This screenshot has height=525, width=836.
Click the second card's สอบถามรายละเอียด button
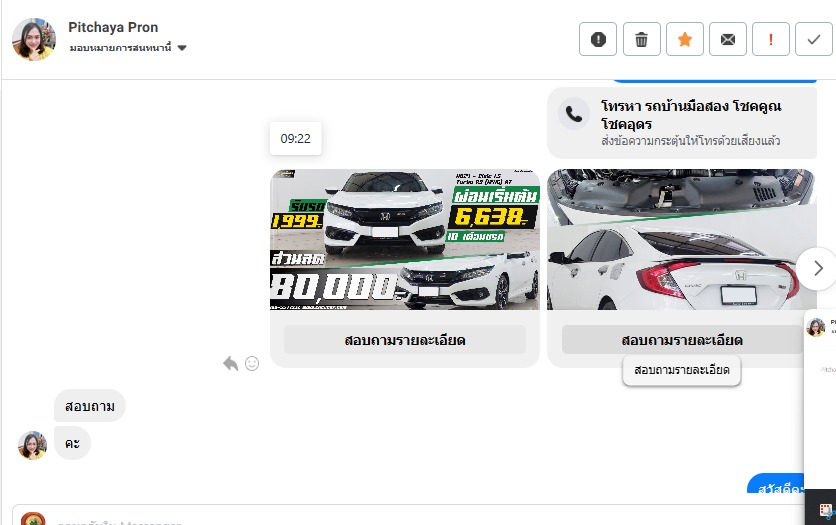[x=682, y=340]
